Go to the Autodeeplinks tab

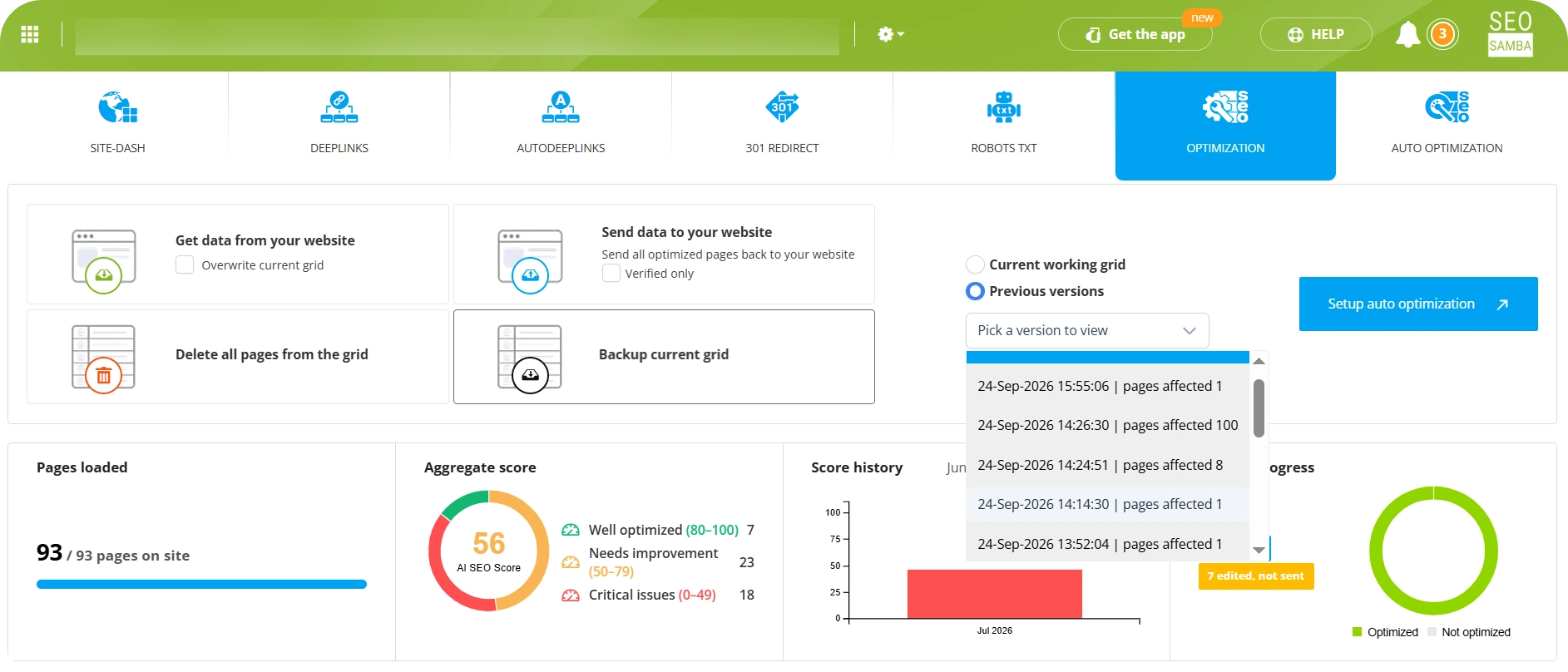[561, 125]
